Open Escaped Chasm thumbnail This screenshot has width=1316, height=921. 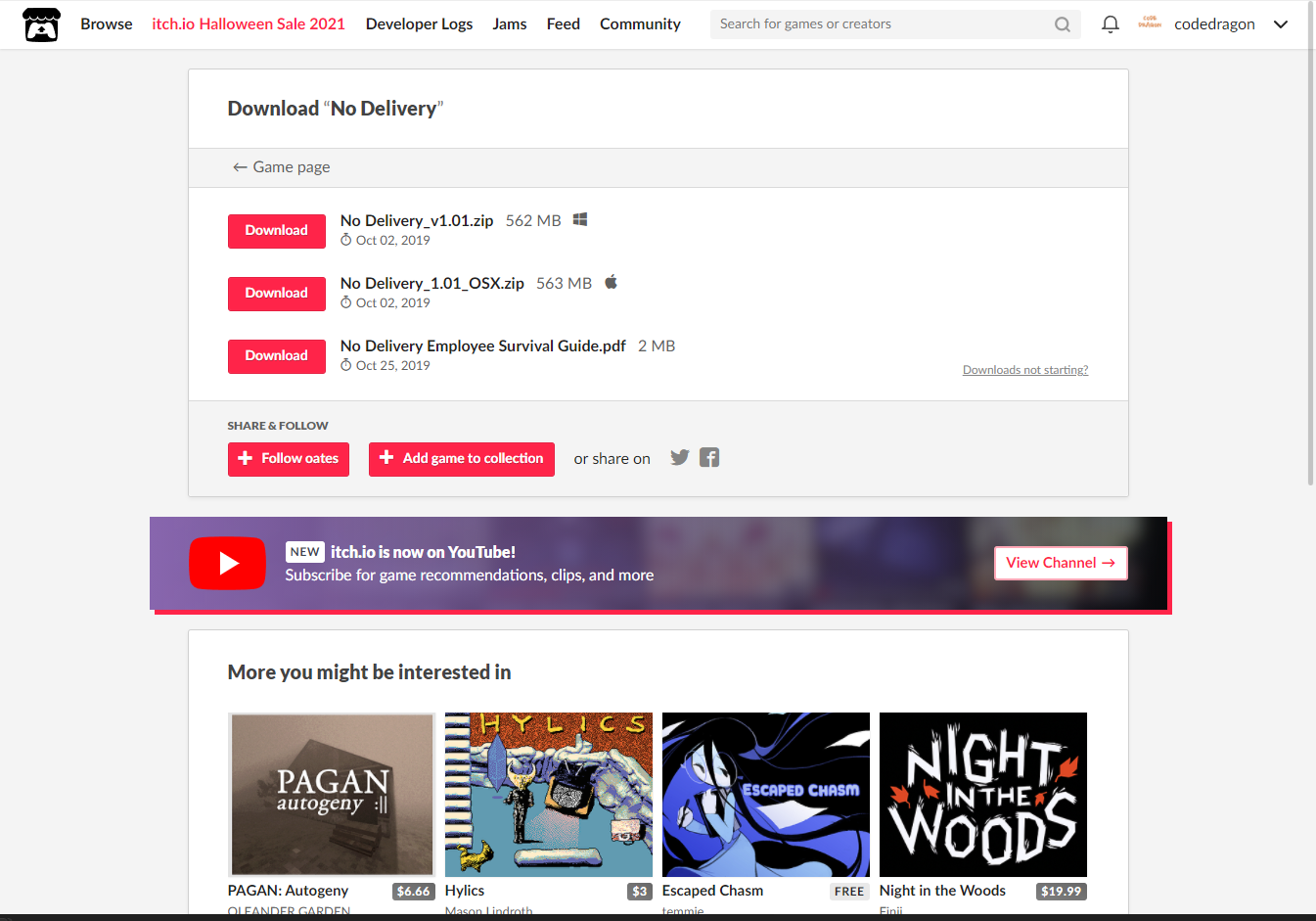(766, 795)
